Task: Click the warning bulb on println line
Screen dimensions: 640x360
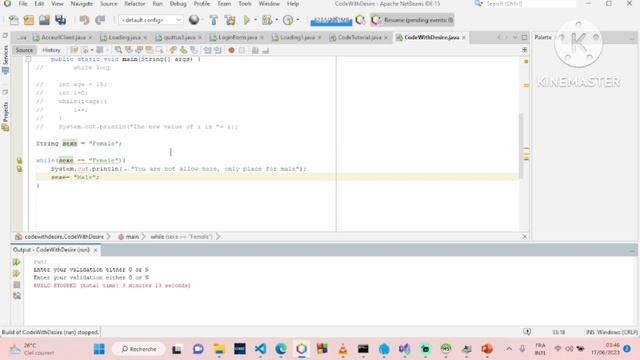Action: point(19,169)
